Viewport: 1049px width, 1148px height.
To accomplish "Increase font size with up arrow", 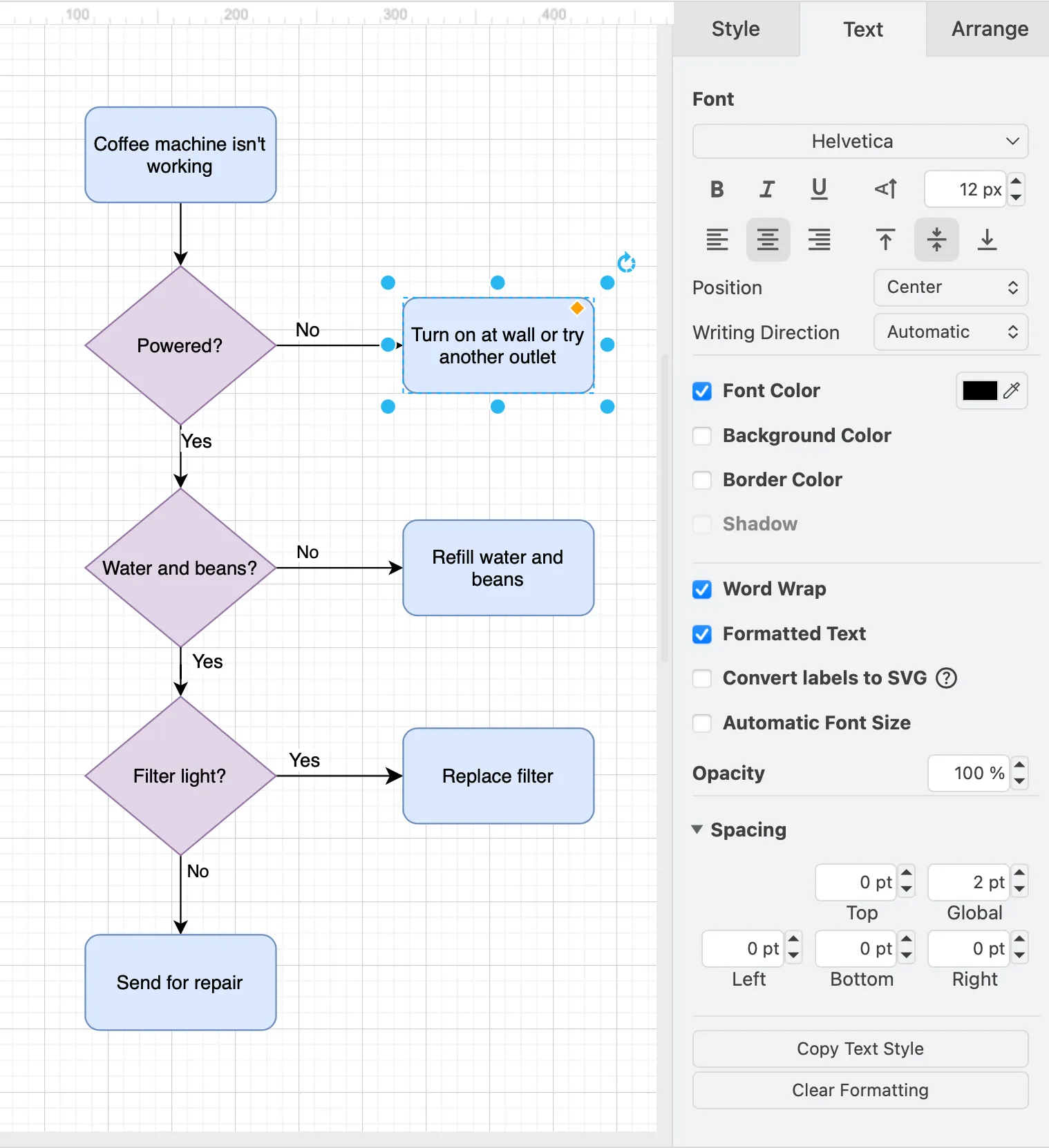I will 1016,181.
